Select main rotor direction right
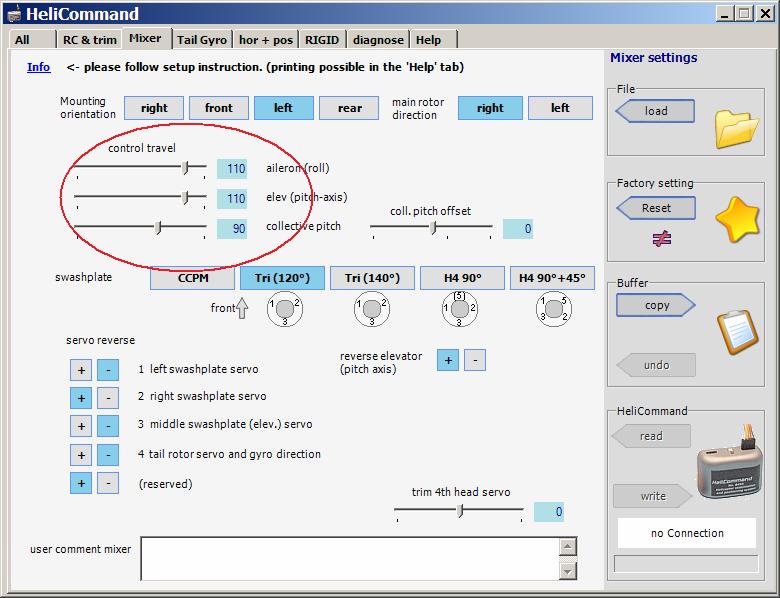780x598 pixels. [x=490, y=108]
